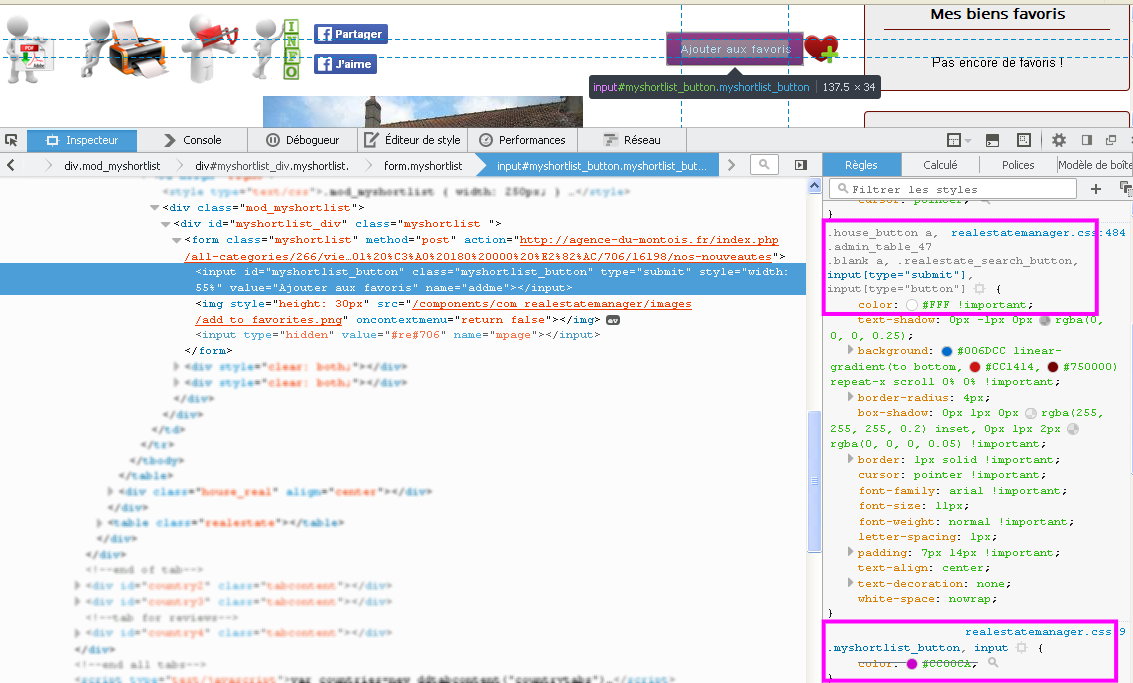Click the Ajouter aux favoris button
The image size is (1133, 683).
tap(735, 49)
